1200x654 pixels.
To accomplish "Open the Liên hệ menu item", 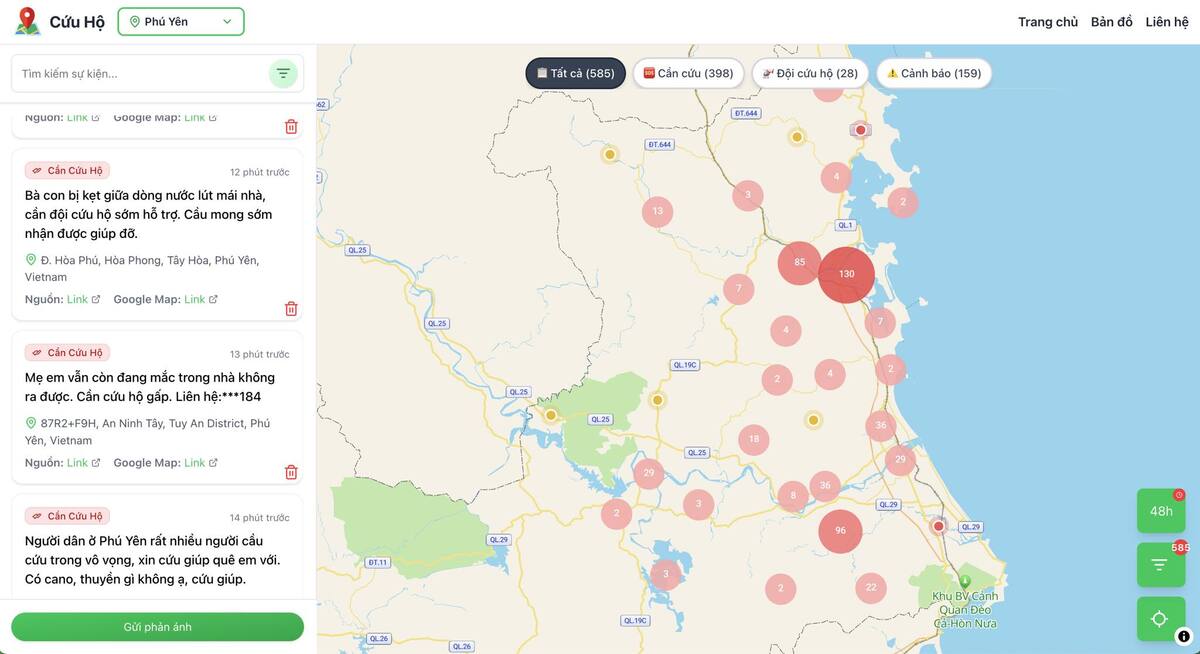I will pos(1167,21).
